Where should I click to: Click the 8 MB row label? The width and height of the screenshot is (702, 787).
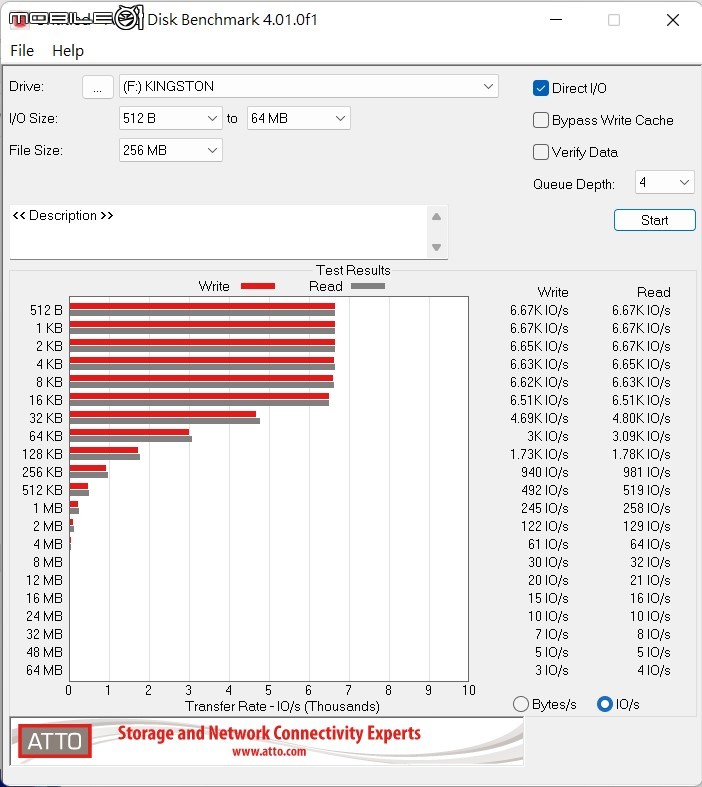(x=48, y=562)
